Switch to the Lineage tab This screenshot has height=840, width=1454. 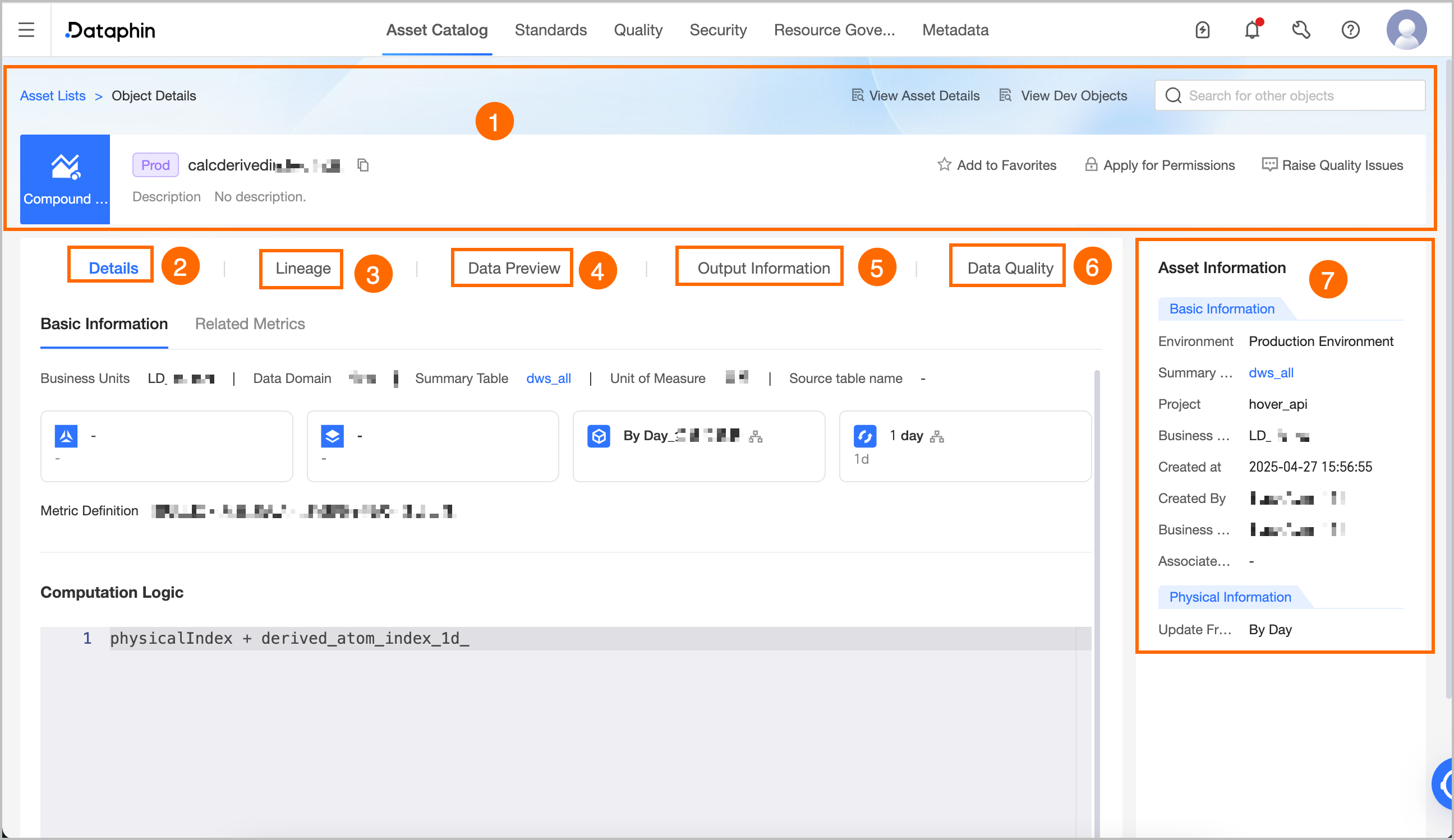coord(303,268)
